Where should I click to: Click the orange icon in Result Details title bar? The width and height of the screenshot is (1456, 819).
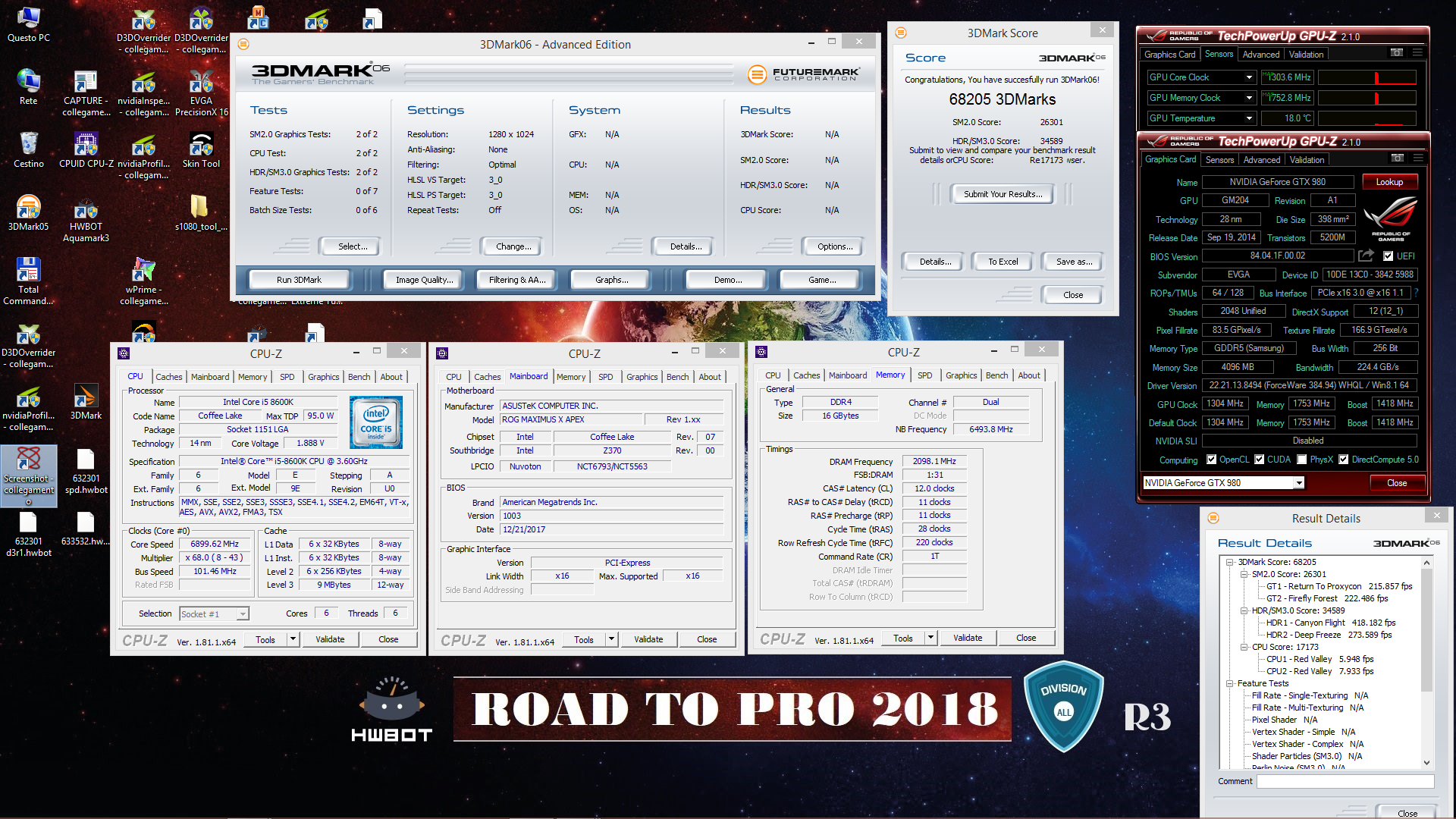[x=1213, y=518]
